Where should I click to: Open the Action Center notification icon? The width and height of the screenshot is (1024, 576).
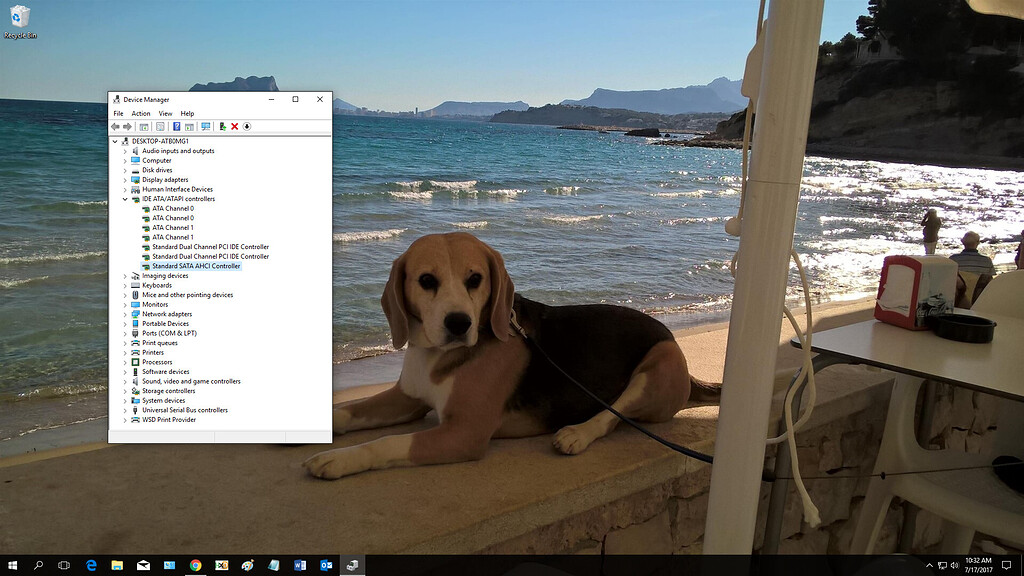pyautogui.click(x=1006, y=566)
